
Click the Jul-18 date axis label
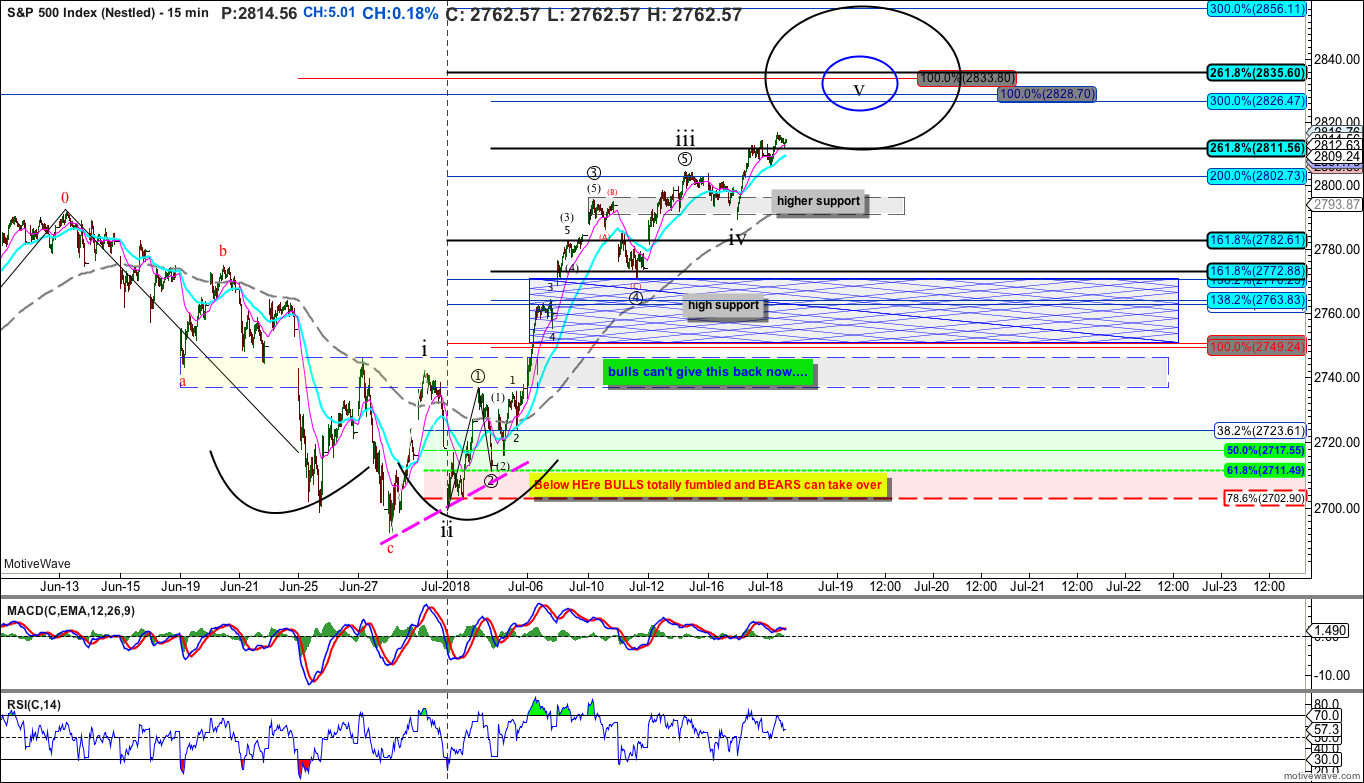(766, 586)
